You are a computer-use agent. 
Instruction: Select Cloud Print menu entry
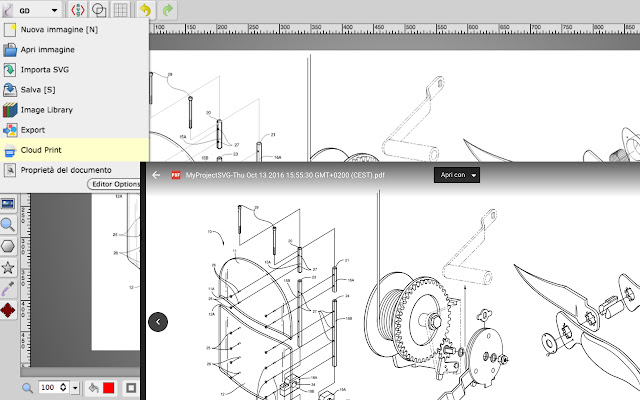pos(74,150)
